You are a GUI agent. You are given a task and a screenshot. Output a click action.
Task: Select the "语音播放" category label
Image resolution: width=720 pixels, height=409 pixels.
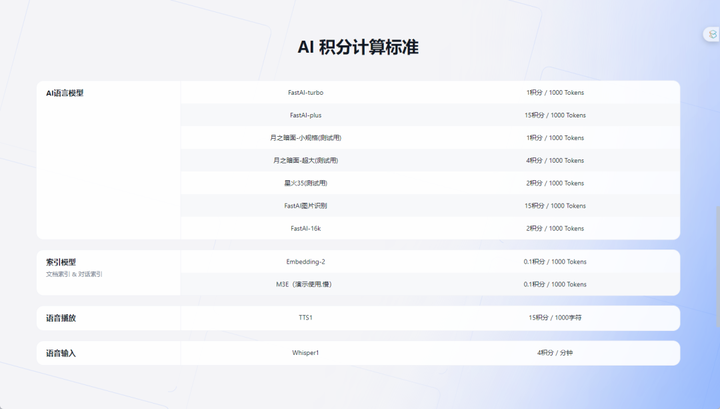point(61,318)
